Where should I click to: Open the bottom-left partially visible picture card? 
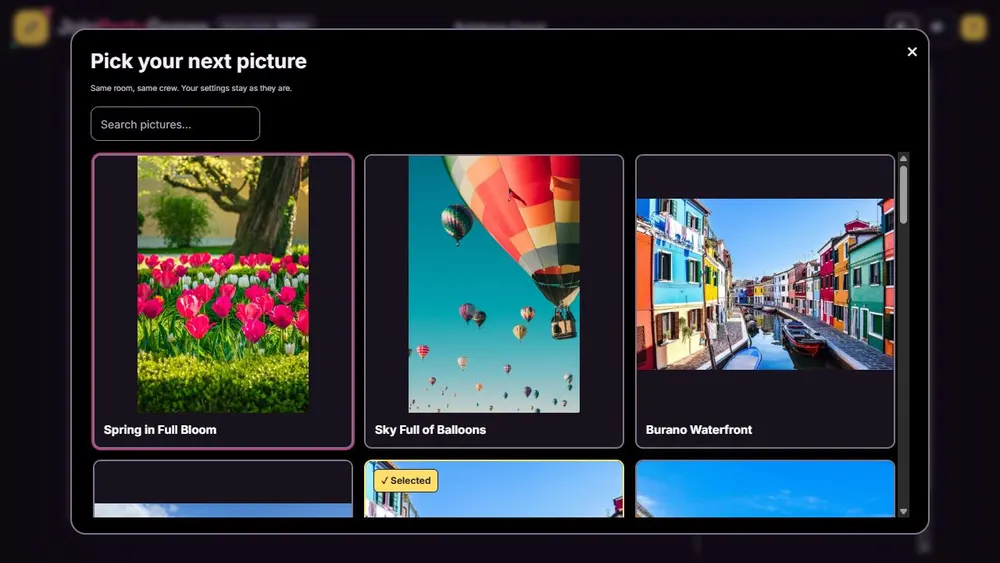tap(223, 488)
